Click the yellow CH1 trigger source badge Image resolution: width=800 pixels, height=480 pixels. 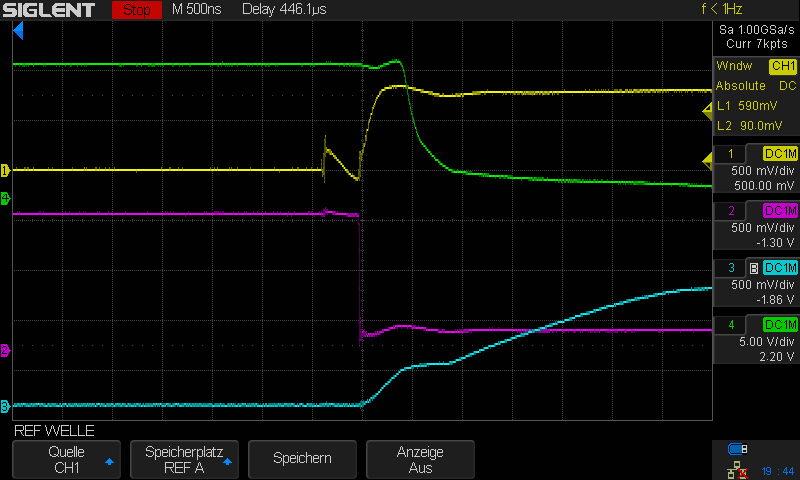pos(783,66)
